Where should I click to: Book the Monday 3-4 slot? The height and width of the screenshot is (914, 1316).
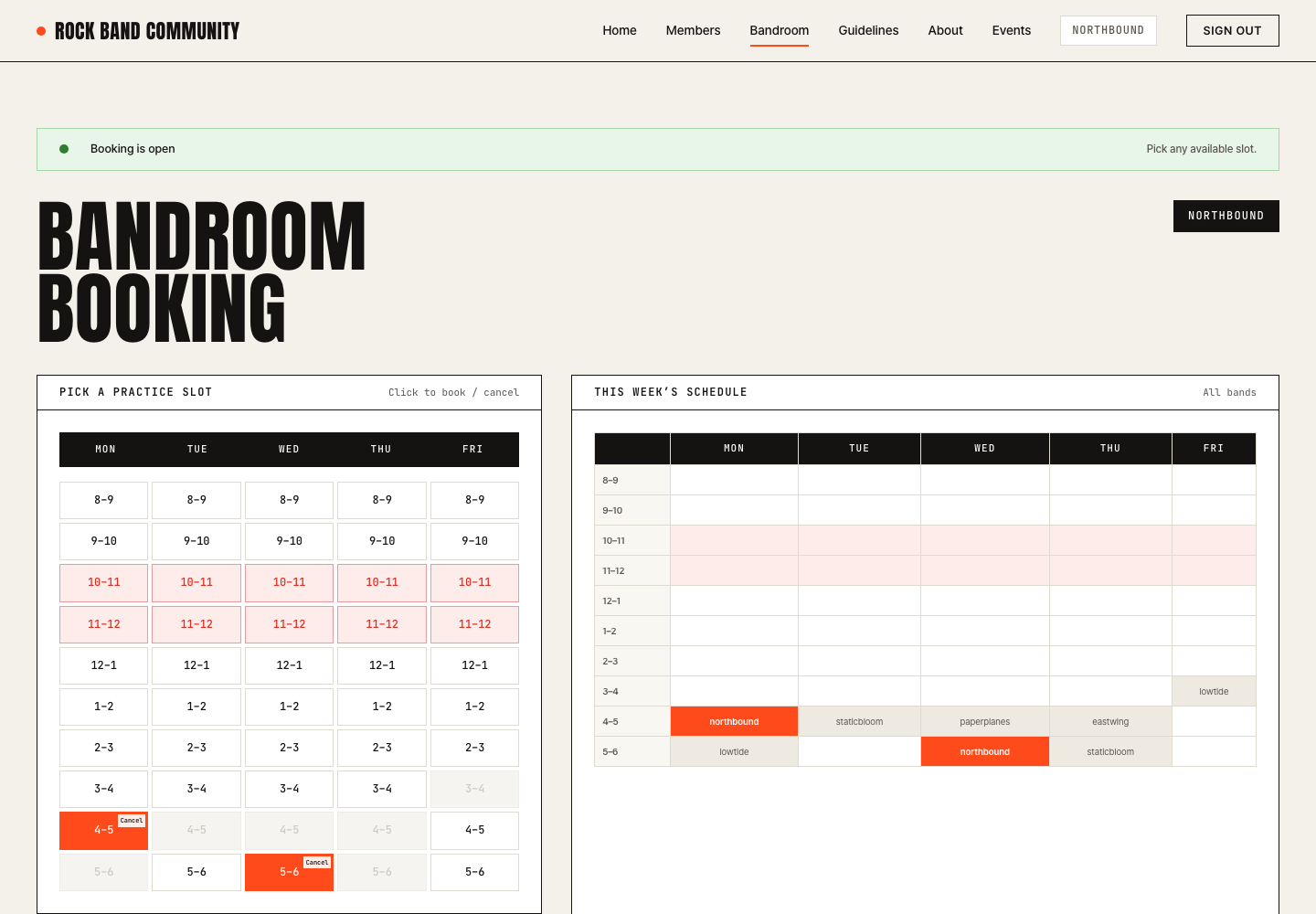coord(104,789)
